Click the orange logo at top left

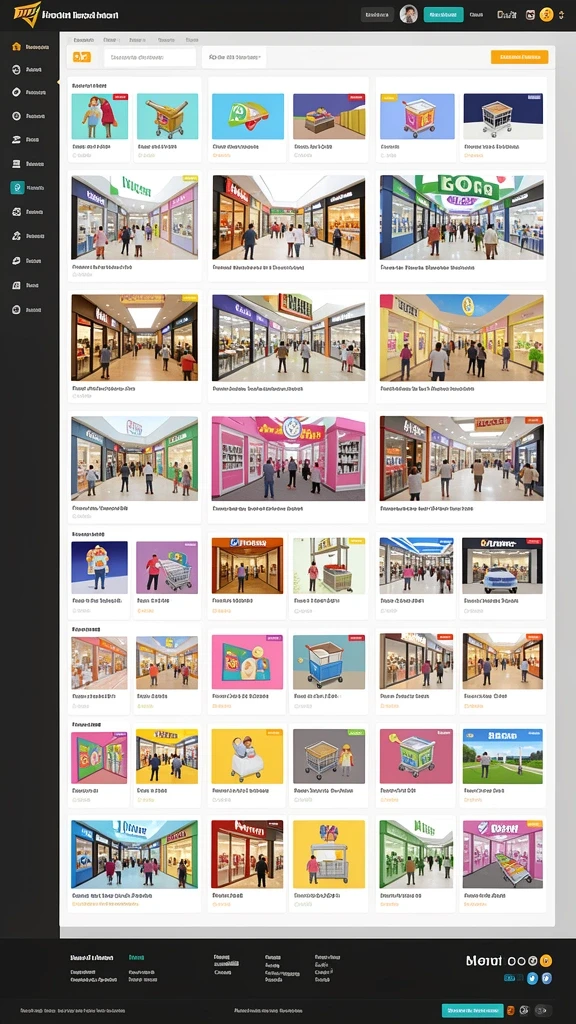(26, 12)
